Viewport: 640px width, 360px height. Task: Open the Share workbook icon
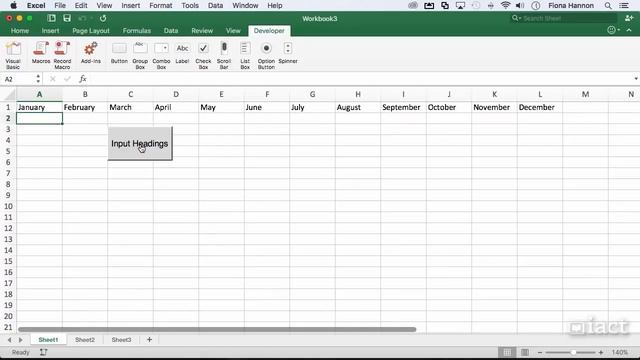629,18
